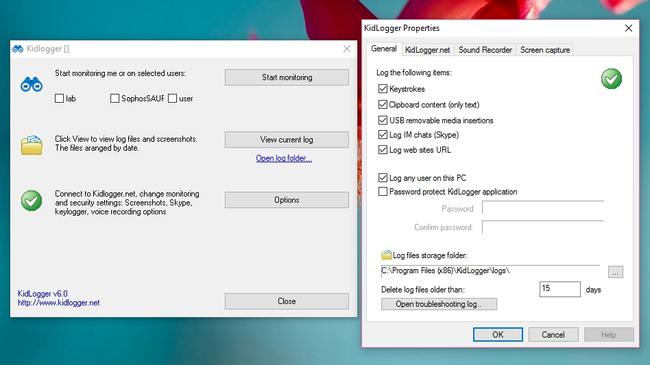
Task: Click the log files storage folder path field
Action: click(x=490, y=271)
